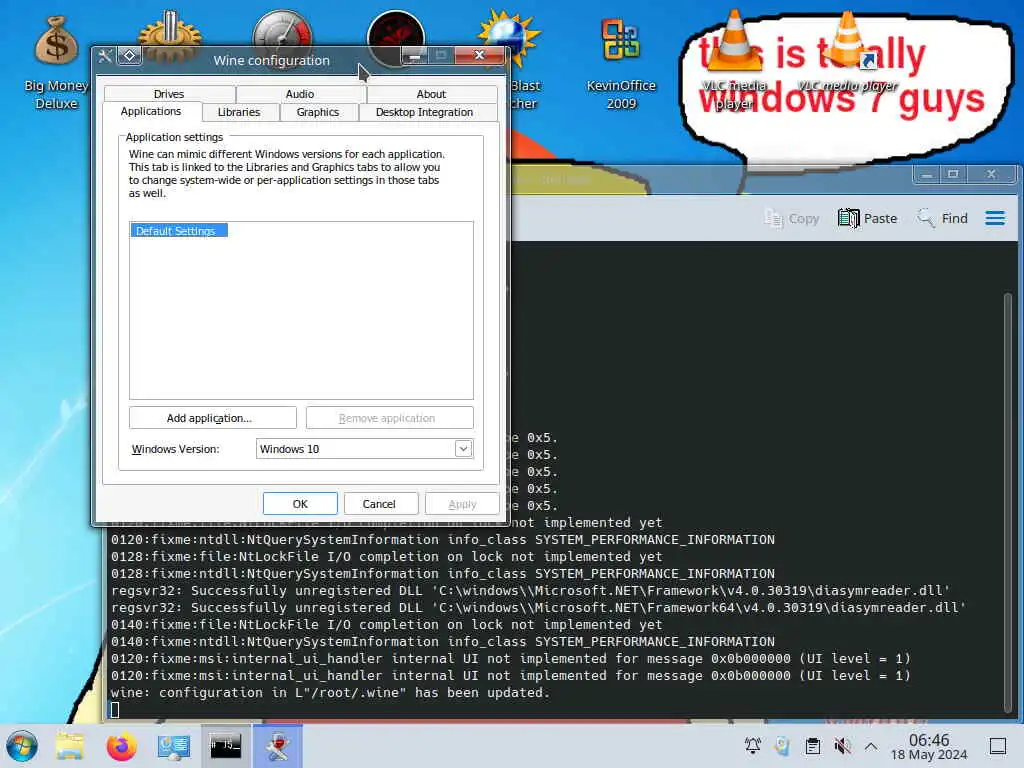Click the weather or updates tray icon
Viewport: 1024px width, 768px height.
click(782, 746)
